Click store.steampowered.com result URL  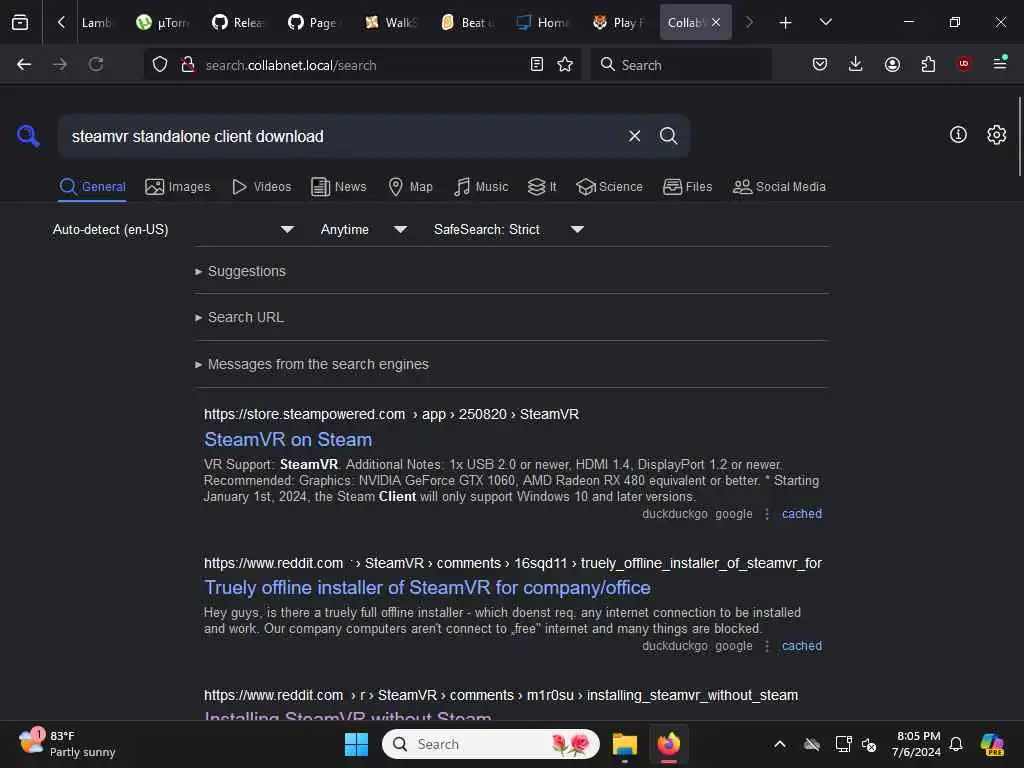click(391, 415)
